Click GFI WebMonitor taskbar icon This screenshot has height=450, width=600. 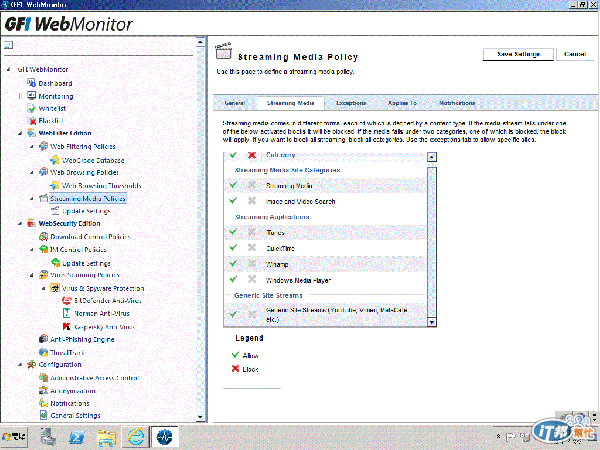pos(165,437)
